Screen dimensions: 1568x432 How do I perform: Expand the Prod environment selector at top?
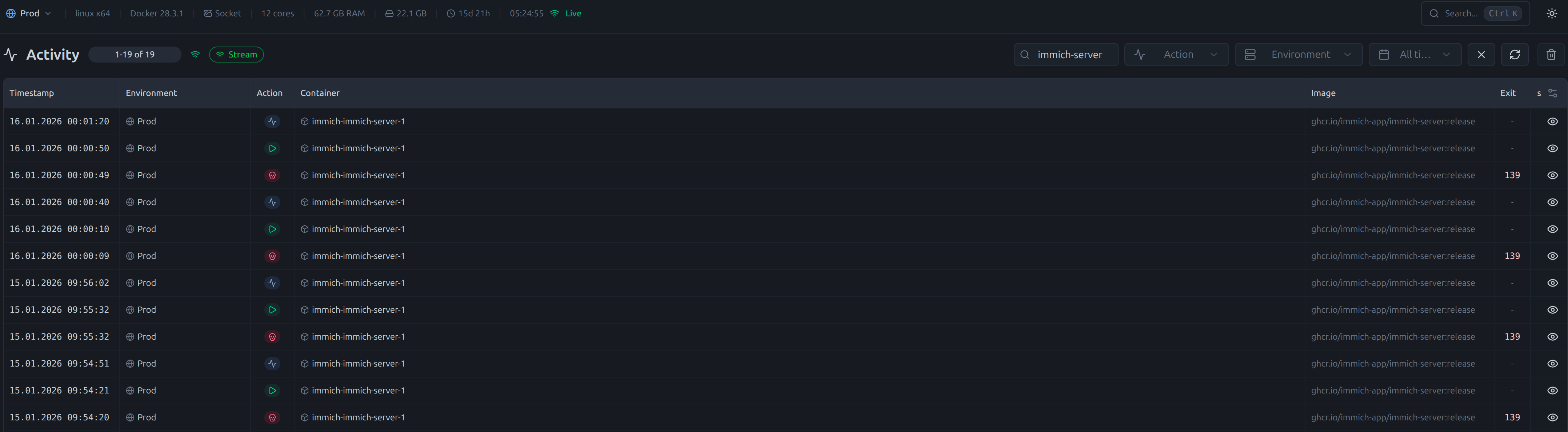click(x=29, y=13)
